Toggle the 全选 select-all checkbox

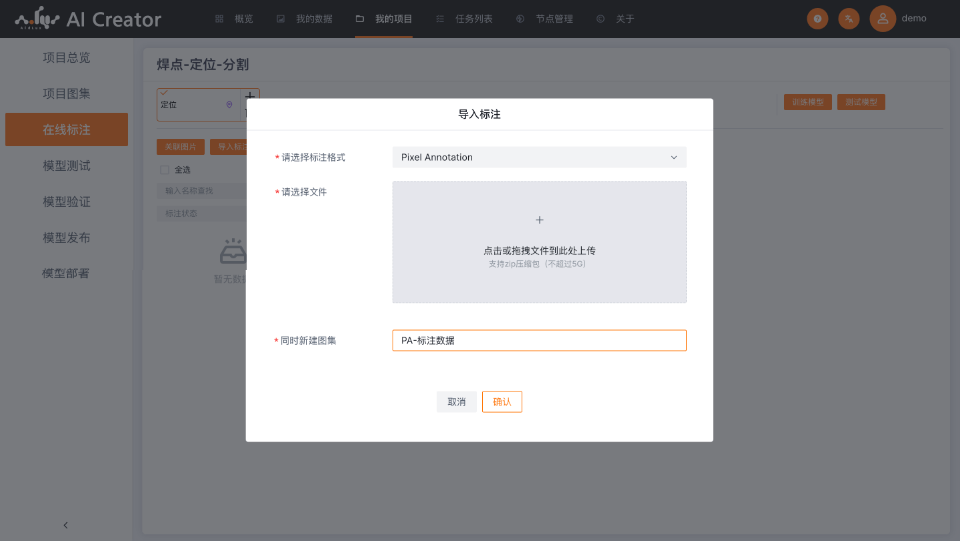(x=165, y=169)
